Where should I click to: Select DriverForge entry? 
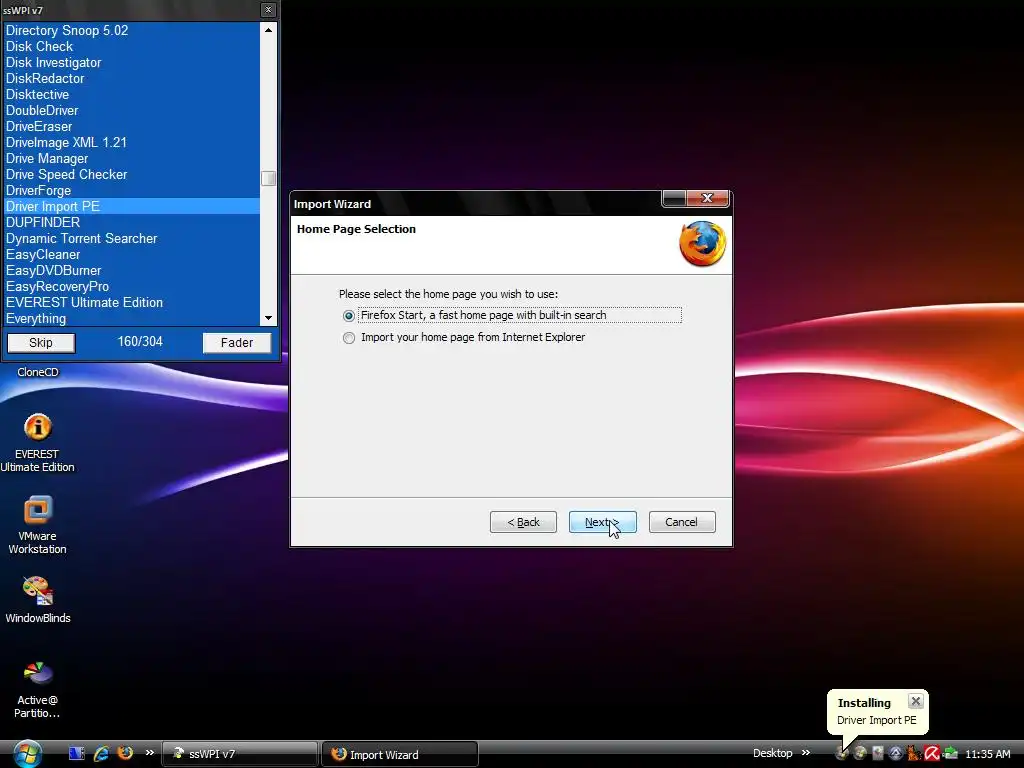click(x=131, y=190)
